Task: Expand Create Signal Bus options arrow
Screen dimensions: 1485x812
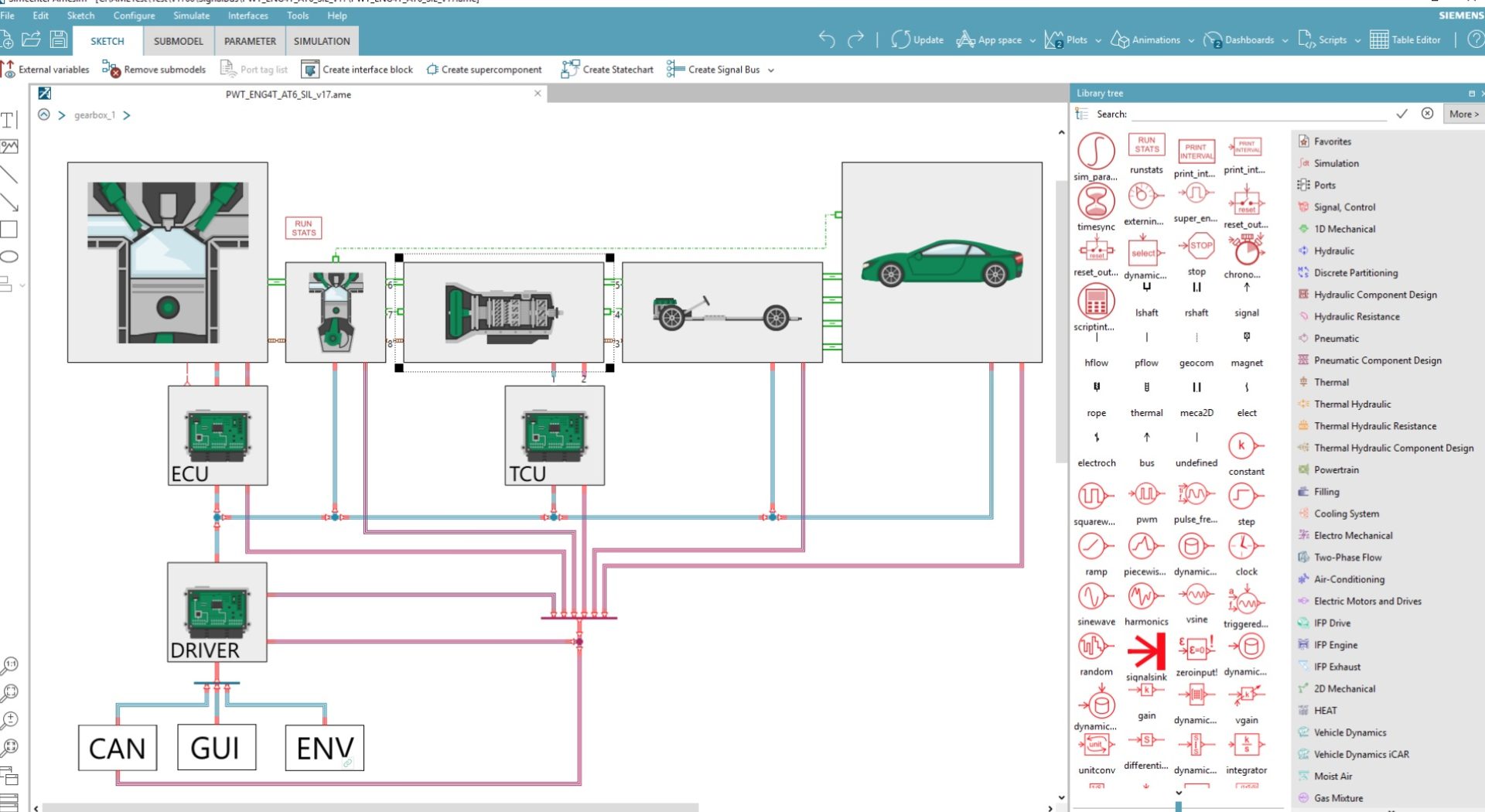Action: click(771, 70)
